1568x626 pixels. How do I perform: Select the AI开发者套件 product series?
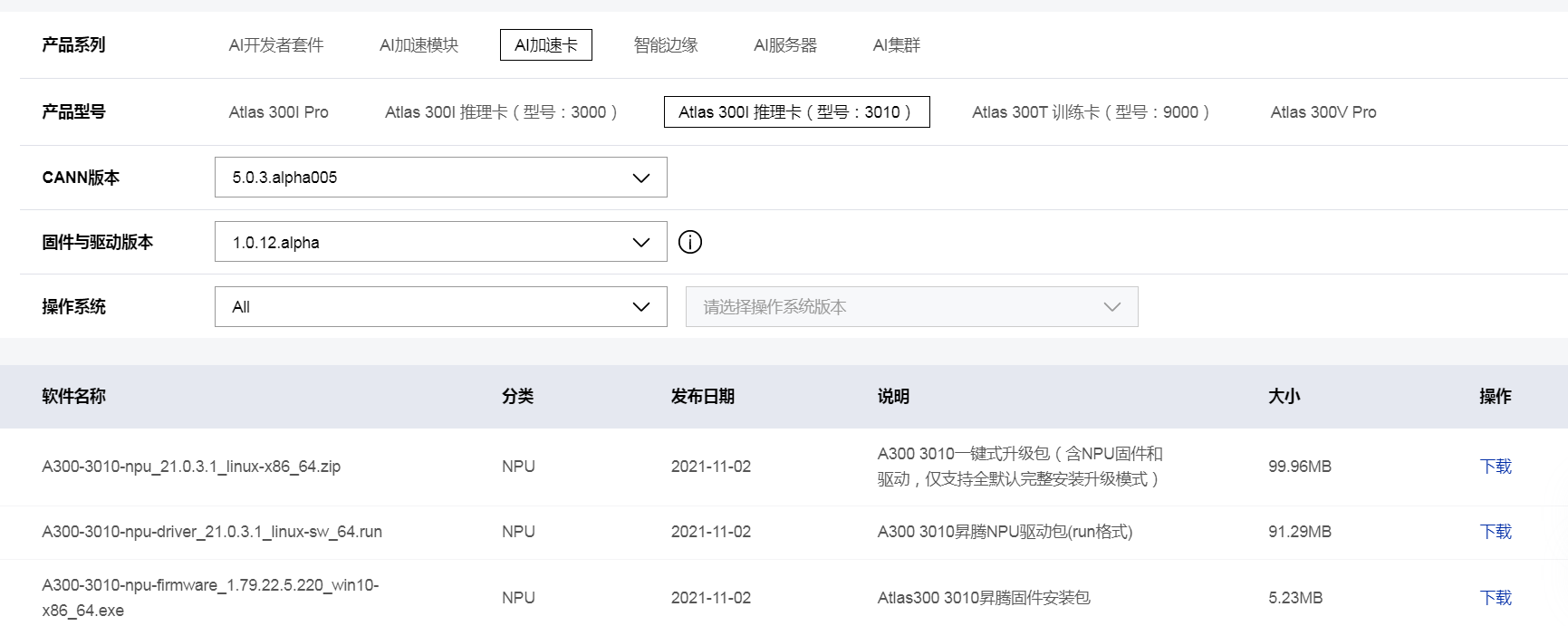[x=276, y=45]
